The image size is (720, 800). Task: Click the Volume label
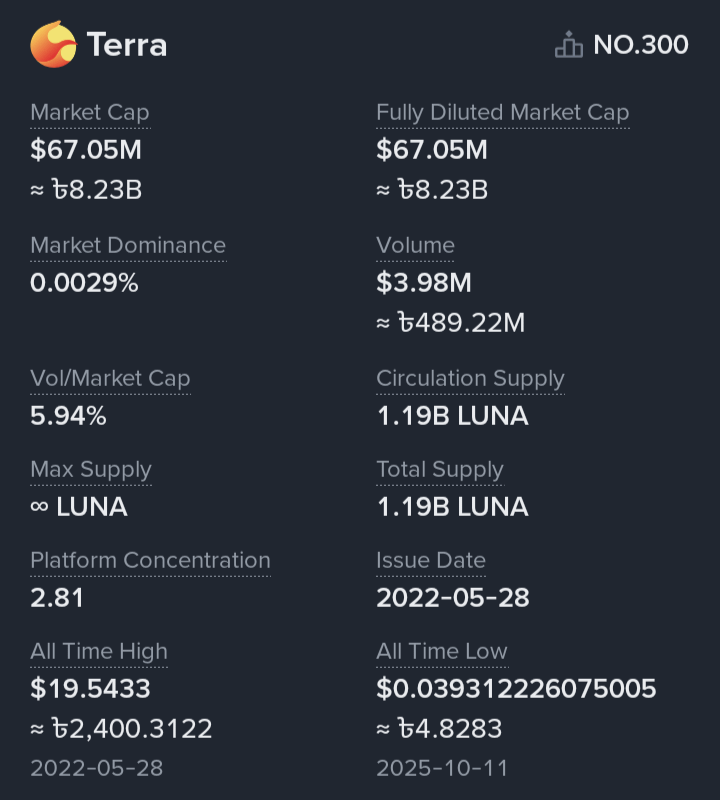(415, 246)
